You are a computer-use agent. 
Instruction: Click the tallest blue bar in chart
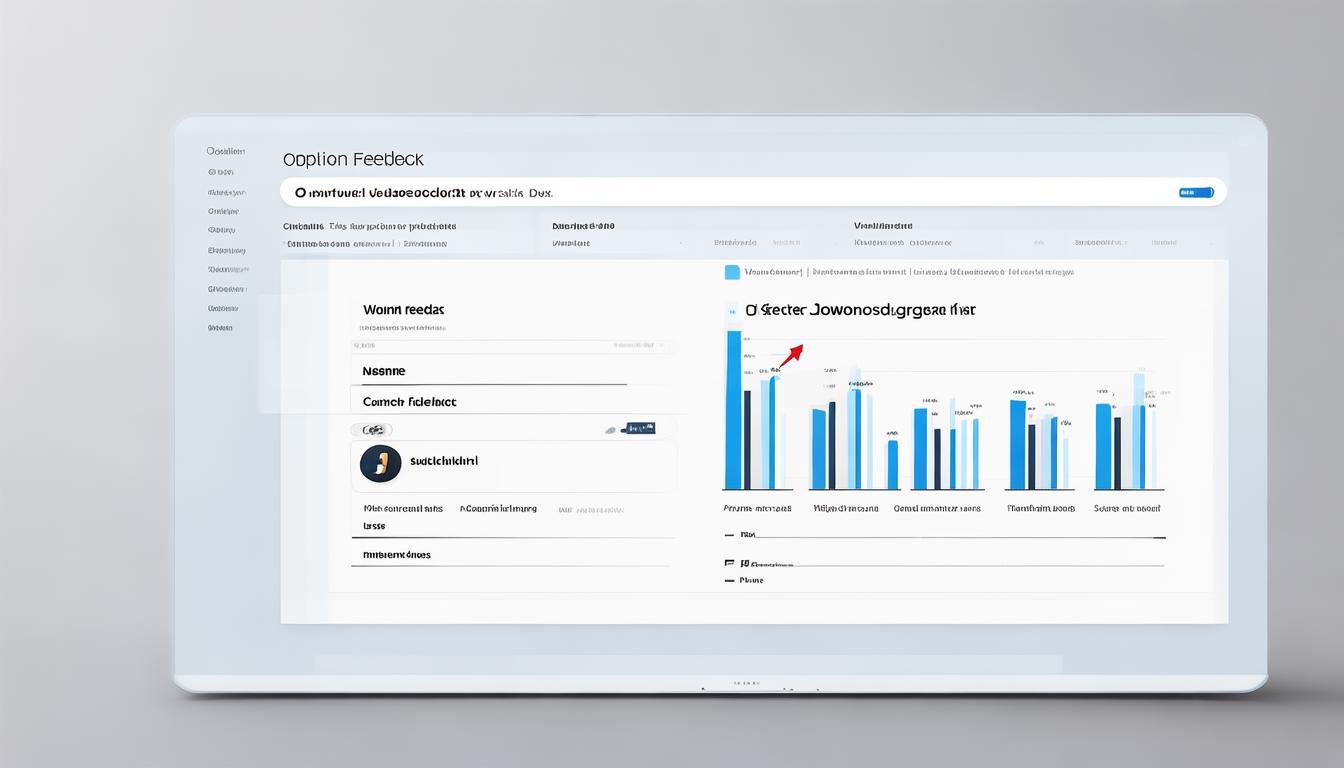pyautogui.click(x=734, y=409)
